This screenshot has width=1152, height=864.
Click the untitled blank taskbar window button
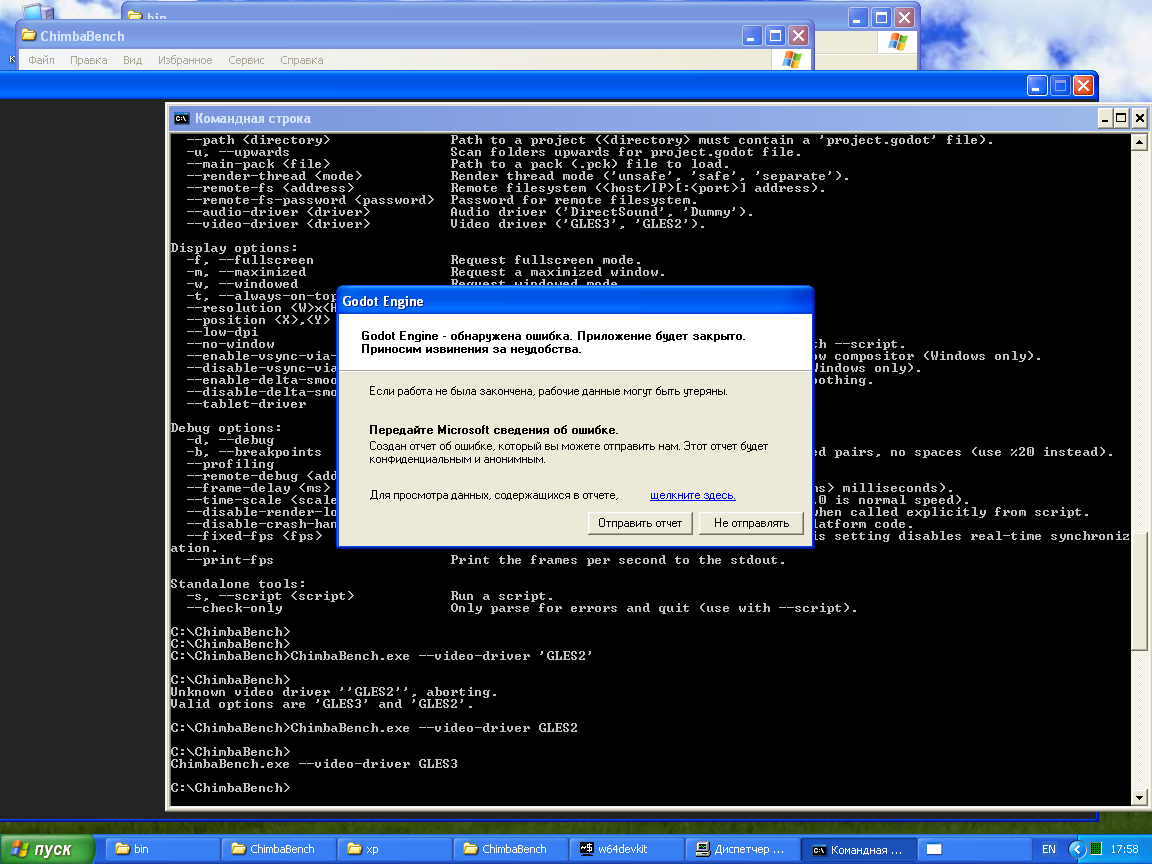coord(973,849)
